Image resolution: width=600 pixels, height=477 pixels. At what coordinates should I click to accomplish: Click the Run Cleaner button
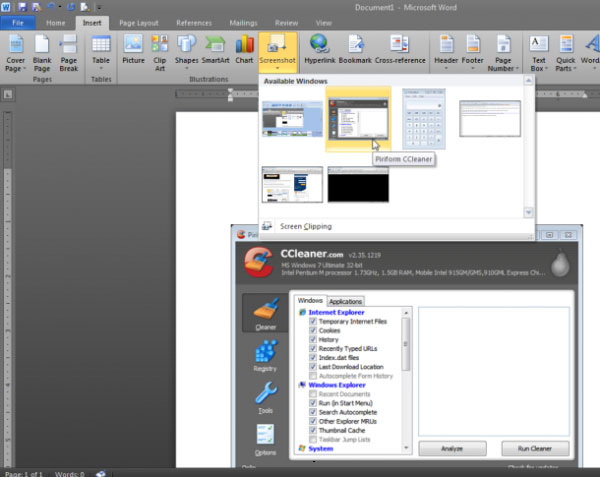[x=535, y=448]
